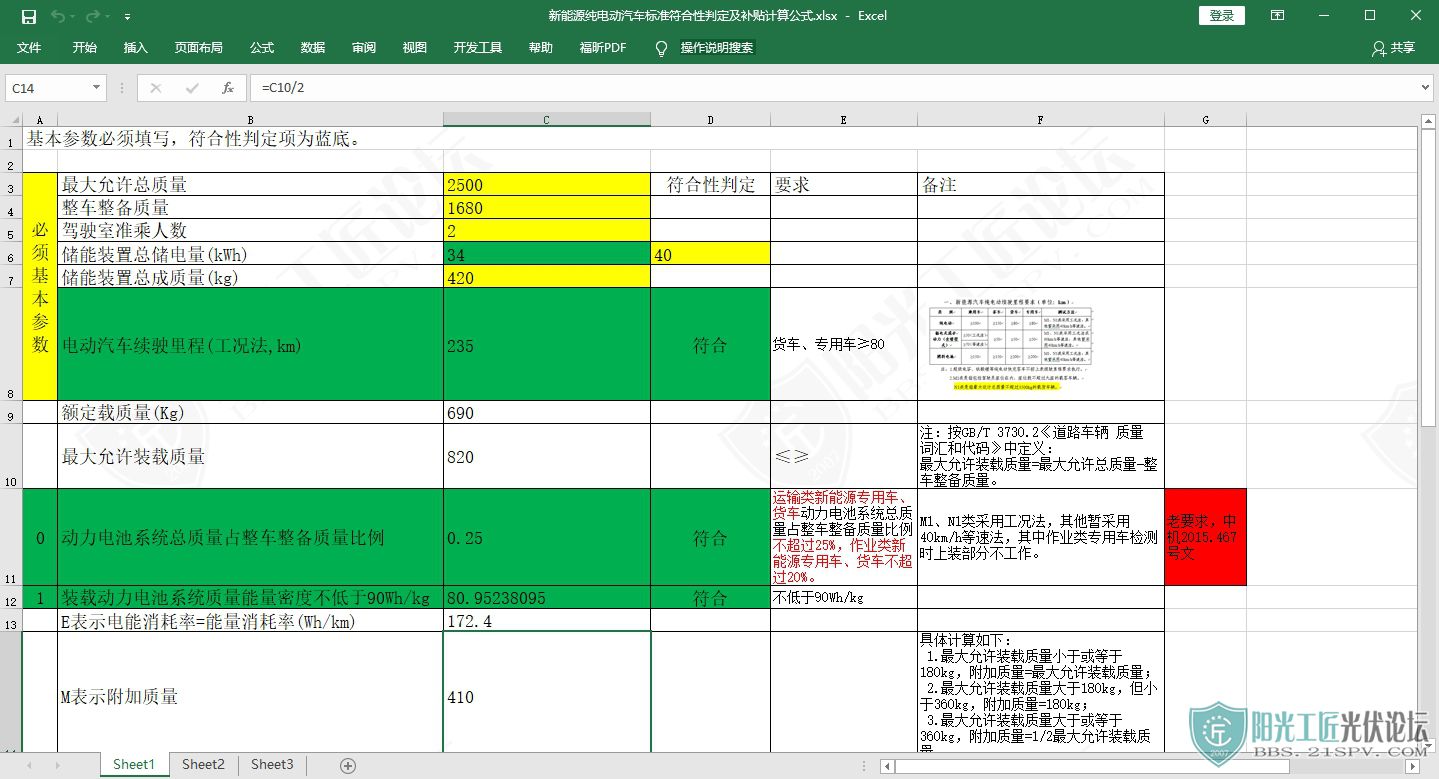
Task: Switch to the Sheet3 tab
Action: coord(272,764)
